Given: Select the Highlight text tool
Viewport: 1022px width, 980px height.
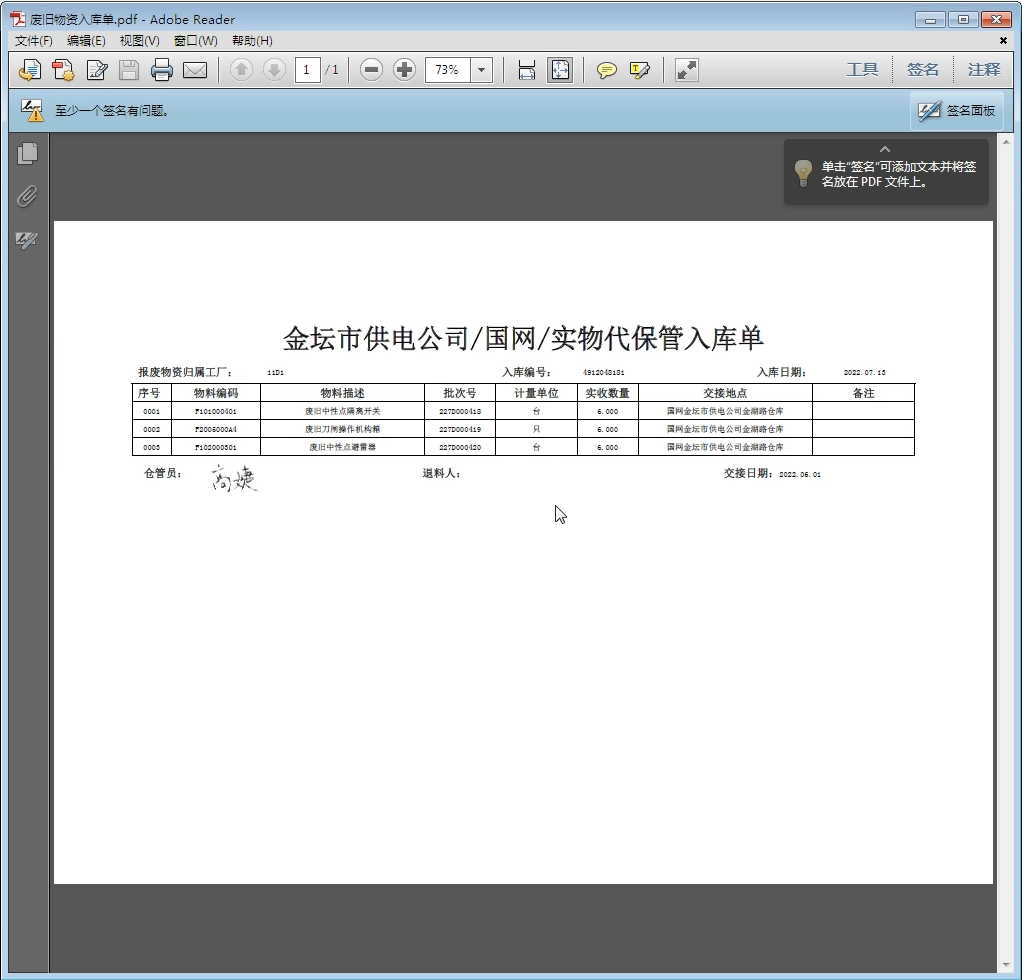Looking at the screenshot, I should (640, 70).
